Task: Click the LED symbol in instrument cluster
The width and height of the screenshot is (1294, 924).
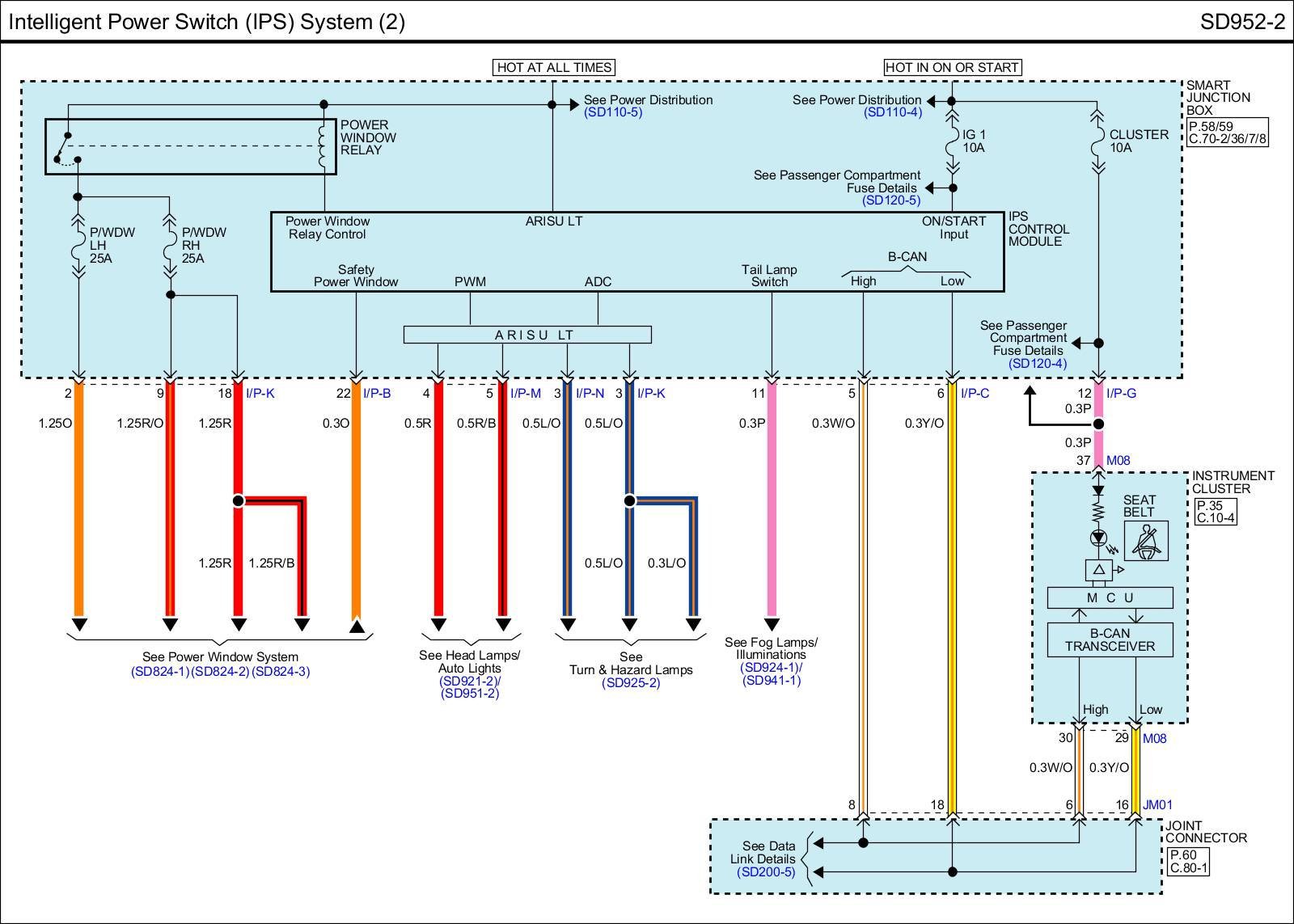Action: pos(1097,538)
